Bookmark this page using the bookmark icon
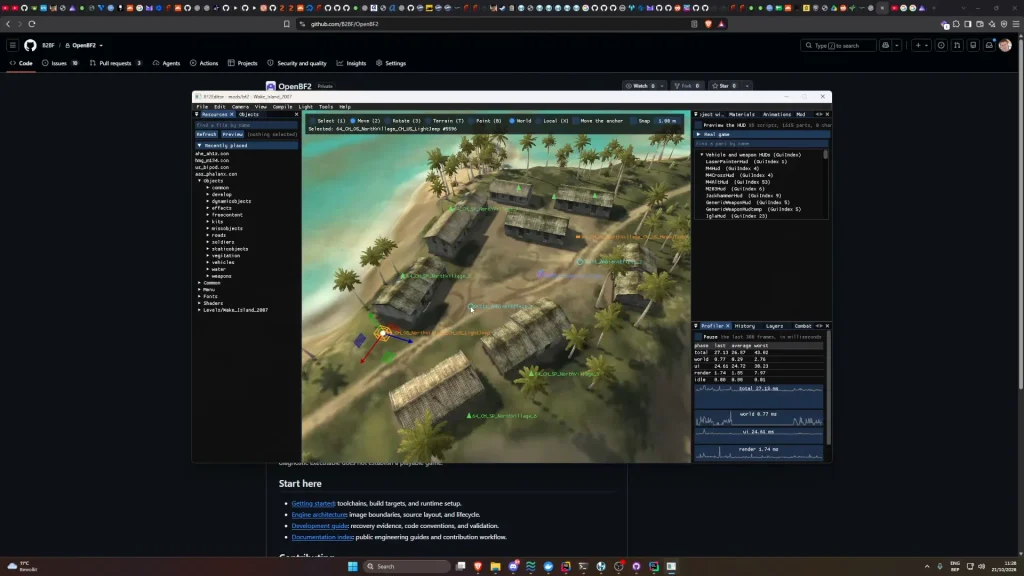The image size is (1024, 576). click(x=286, y=24)
